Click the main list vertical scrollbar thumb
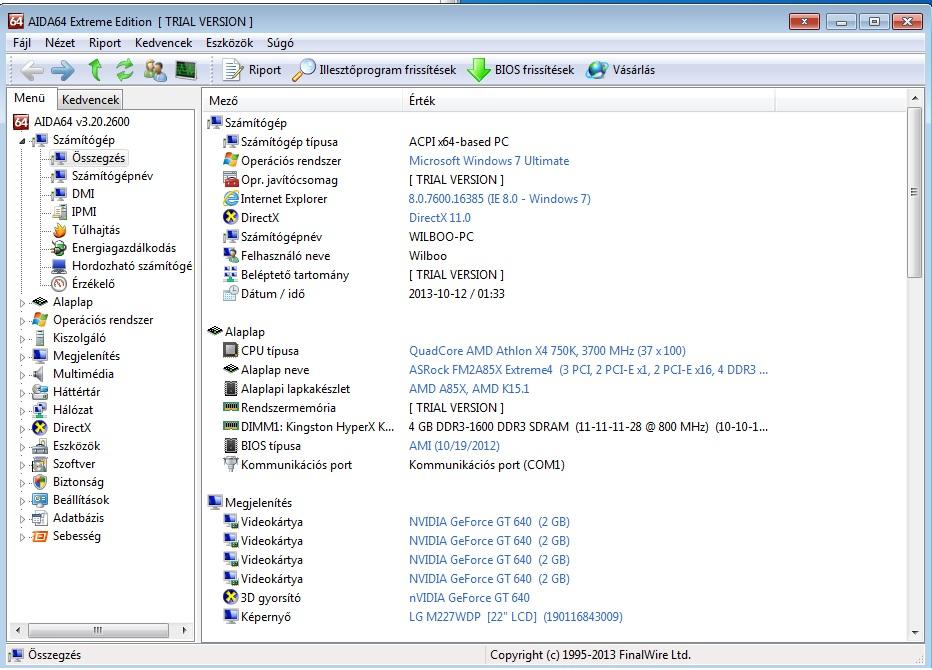This screenshot has height=670, width=932. (x=915, y=191)
